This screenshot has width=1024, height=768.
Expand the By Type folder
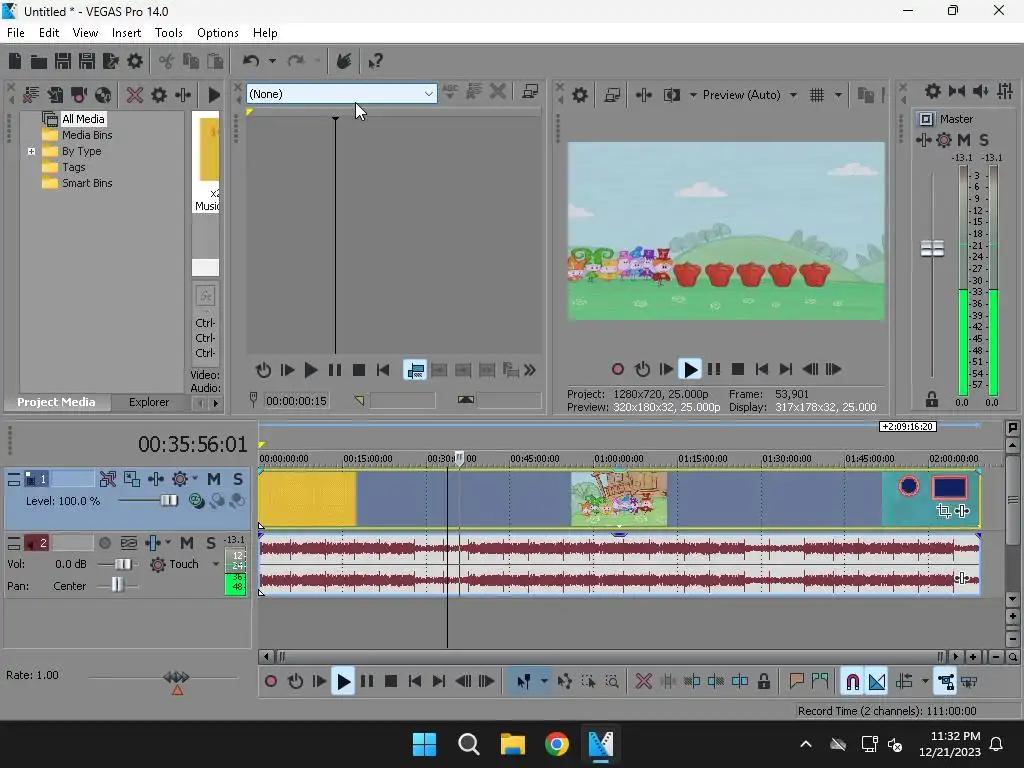point(31,152)
